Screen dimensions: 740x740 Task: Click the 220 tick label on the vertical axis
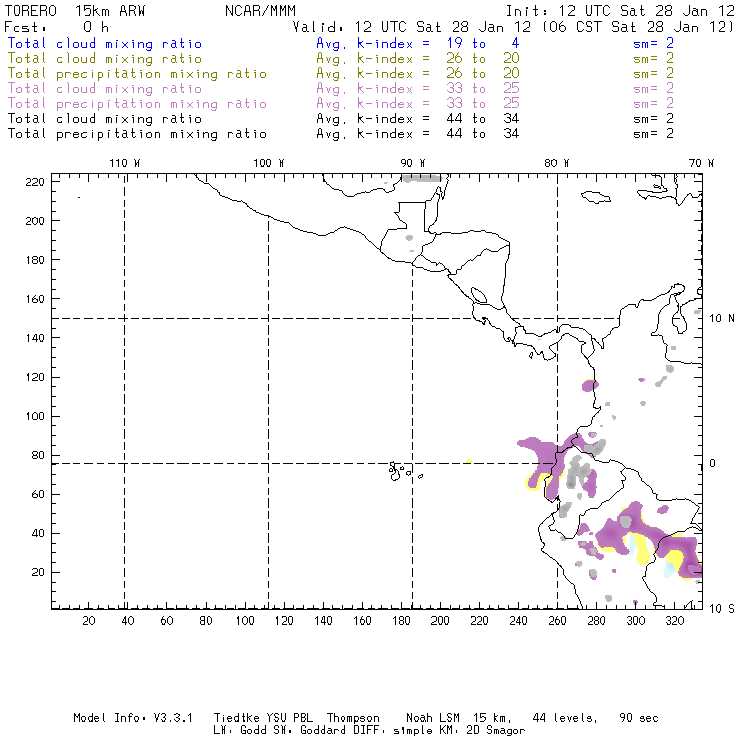[36, 181]
